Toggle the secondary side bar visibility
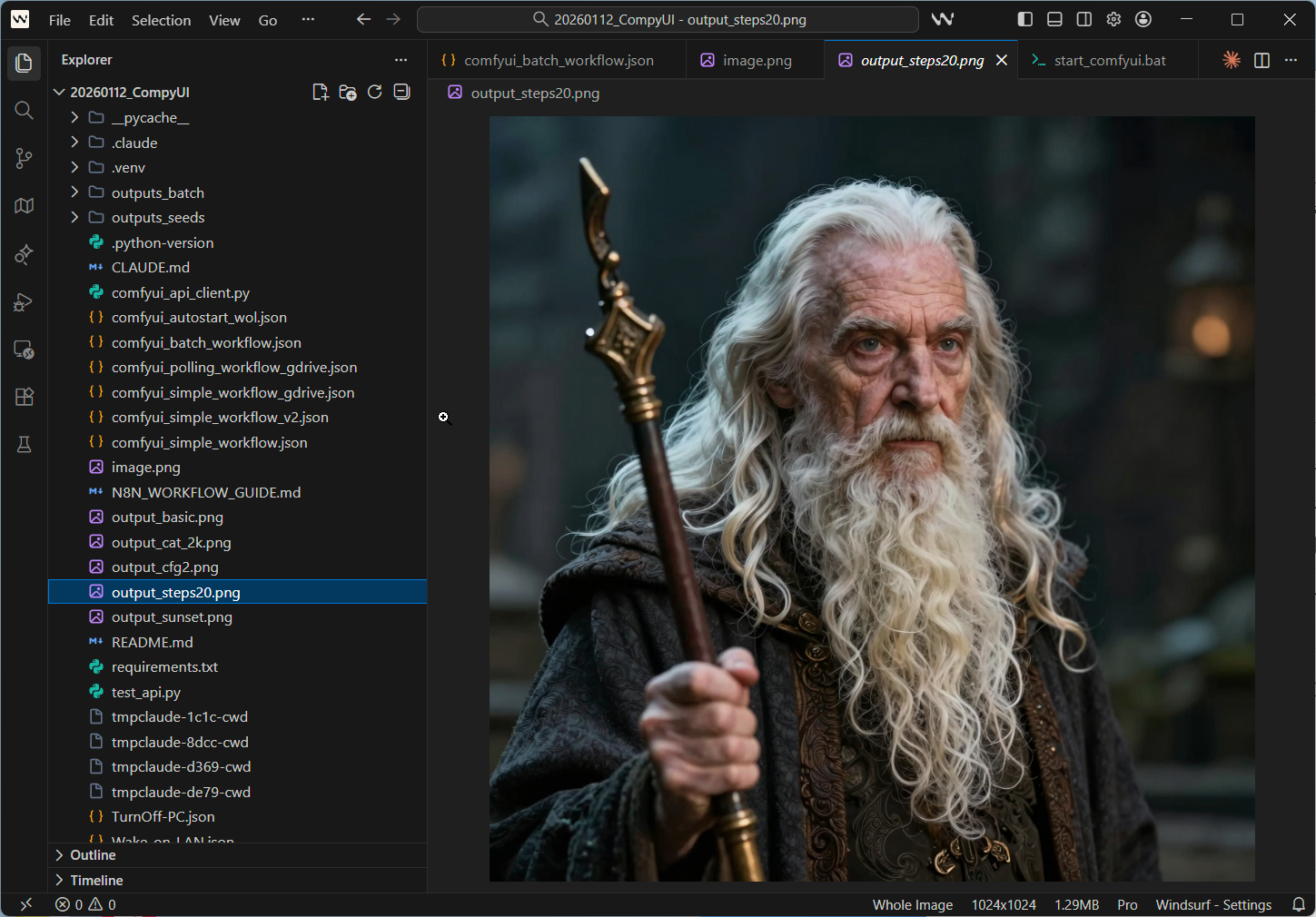 pos(1083,19)
